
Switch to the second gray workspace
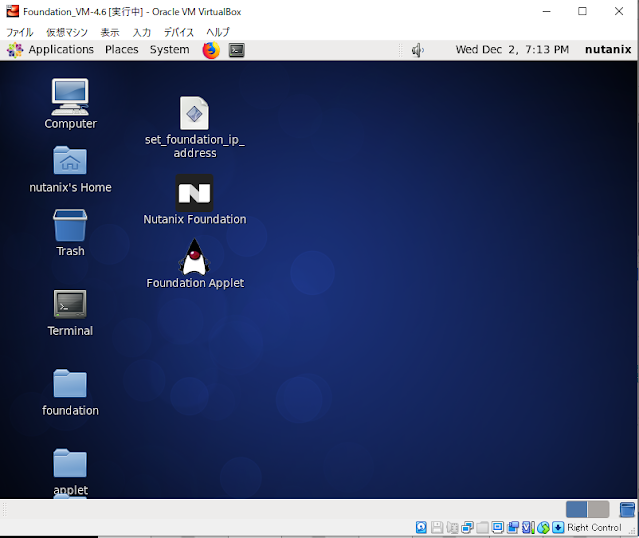coord(598,509)
